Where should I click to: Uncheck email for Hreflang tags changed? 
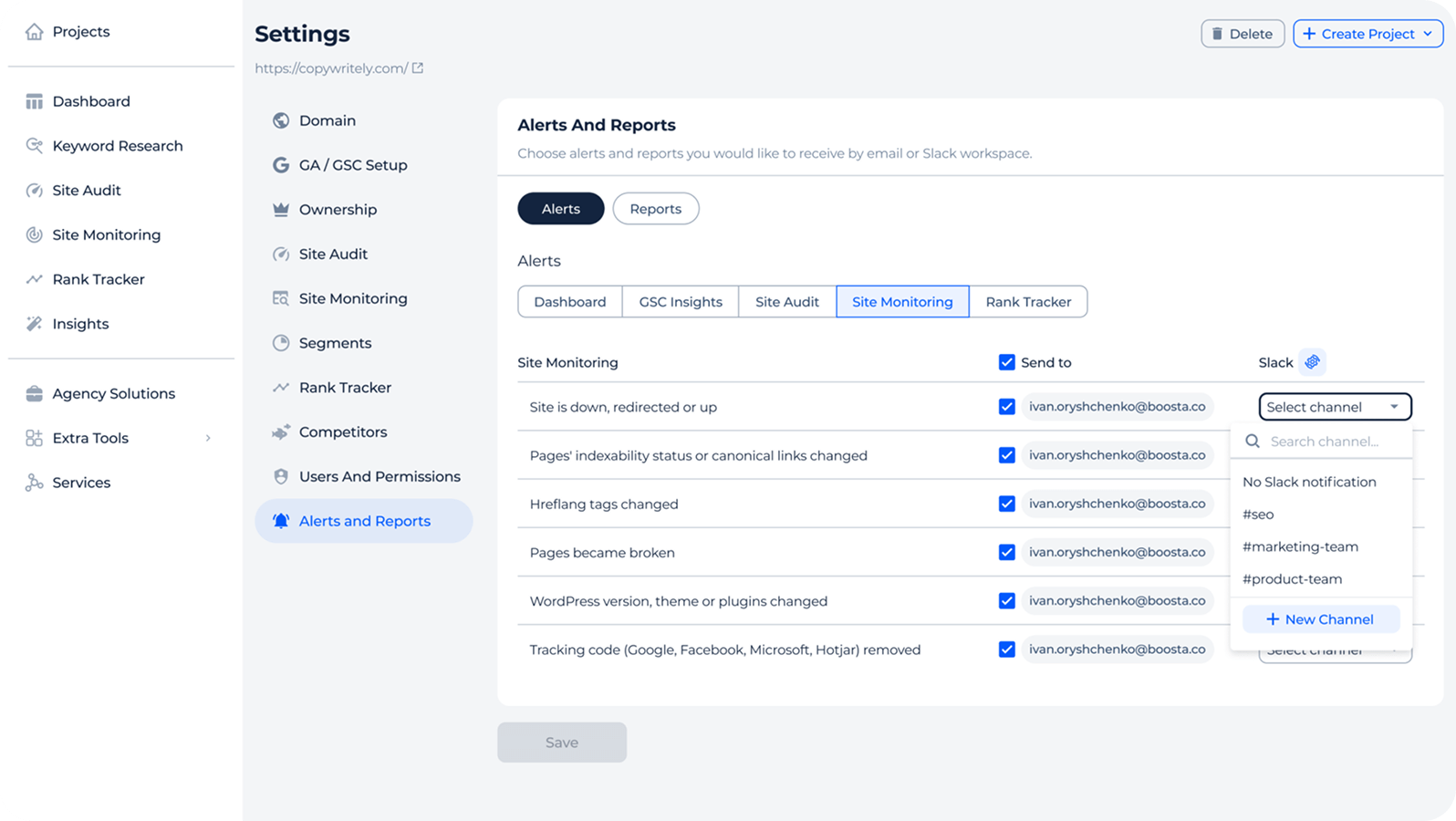point(1006,504)
